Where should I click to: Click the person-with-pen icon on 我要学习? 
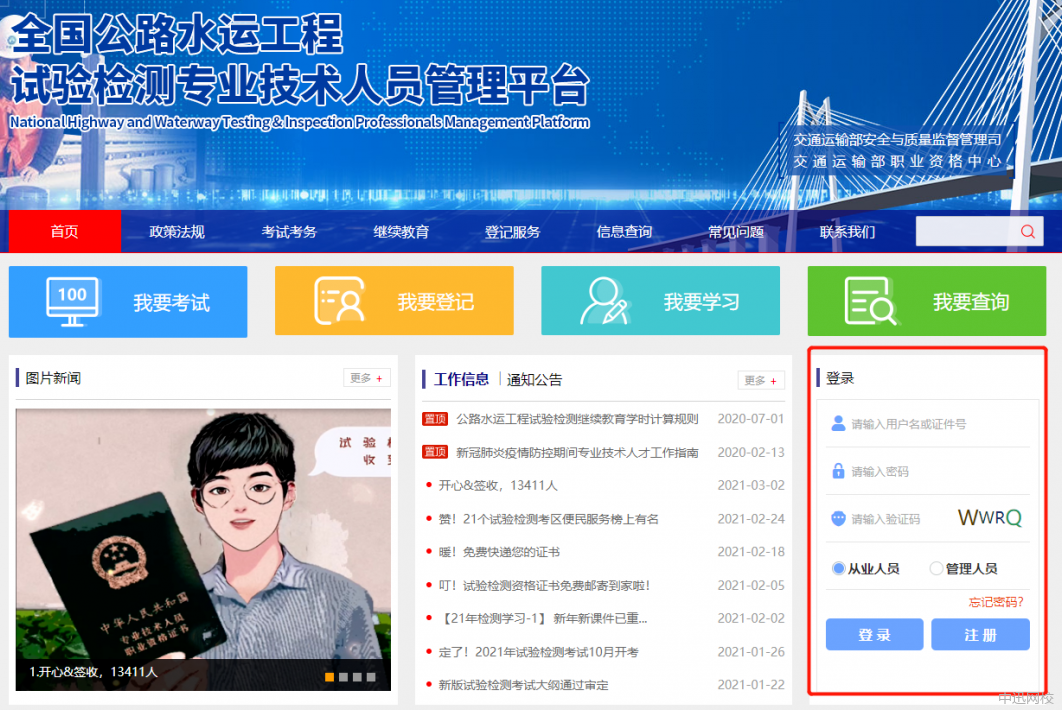pyautogui.click(x=605, y=301)
